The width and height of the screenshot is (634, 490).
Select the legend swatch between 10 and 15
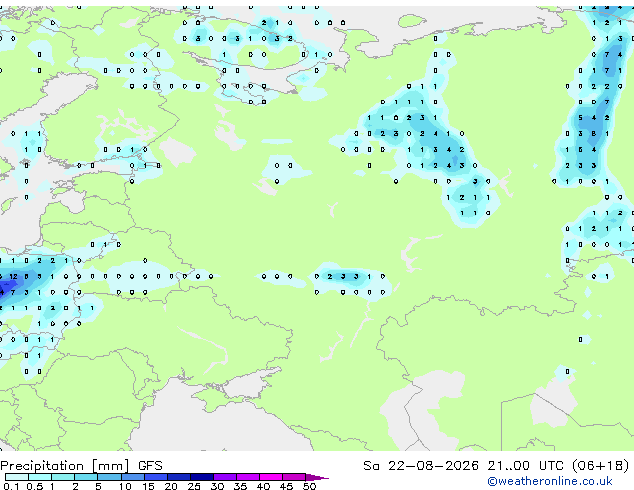[x=132, y=477]
